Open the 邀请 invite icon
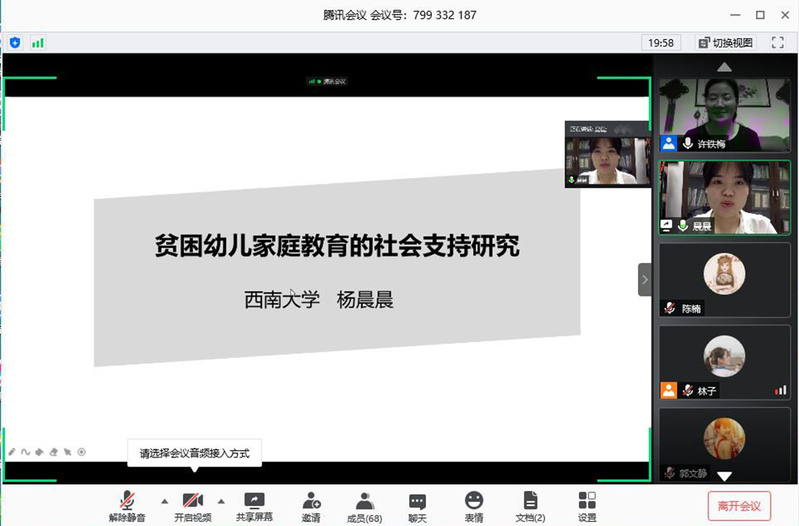 point(311,500)
